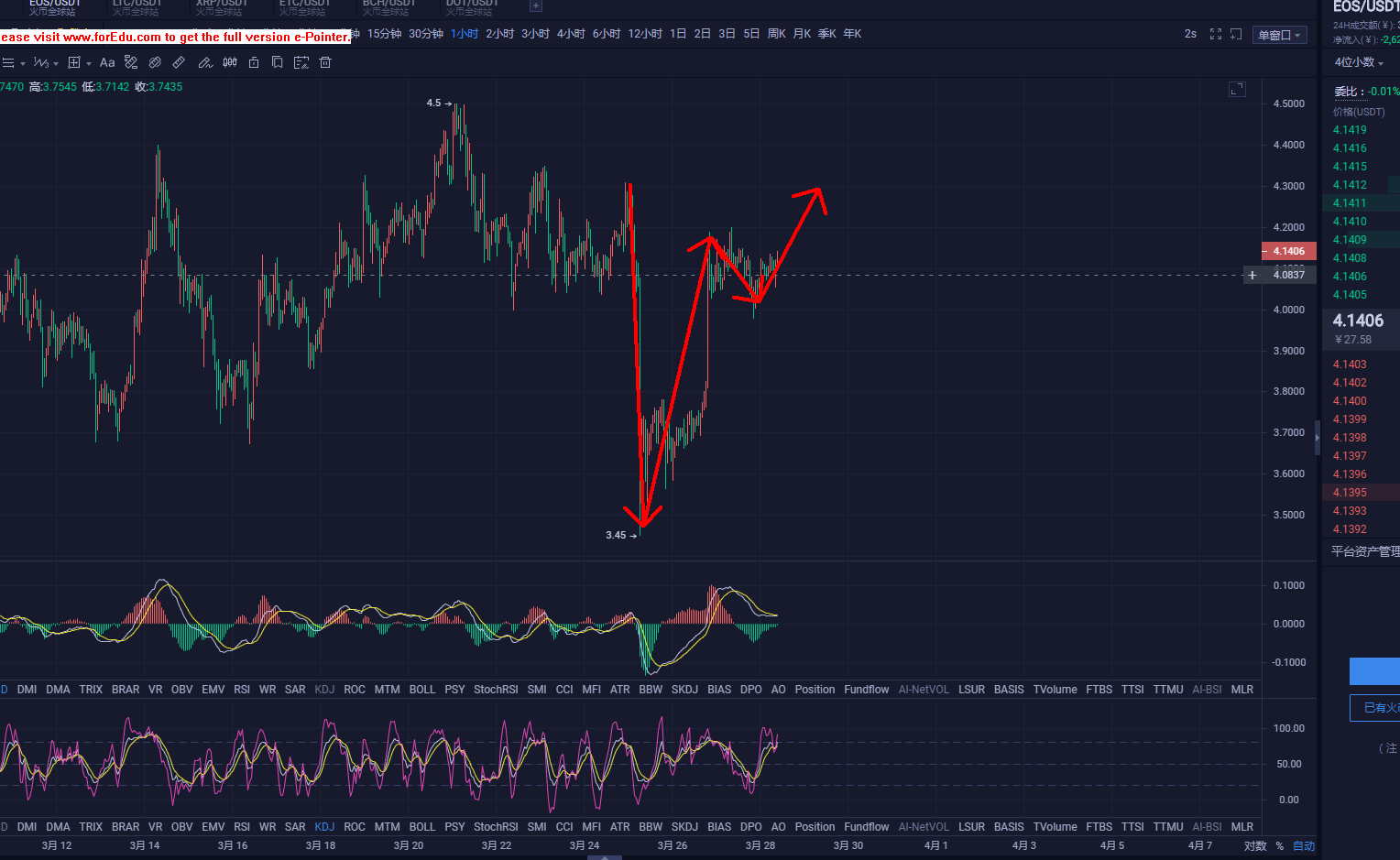Click the plus icon on the price axis crosshair

1252,275
